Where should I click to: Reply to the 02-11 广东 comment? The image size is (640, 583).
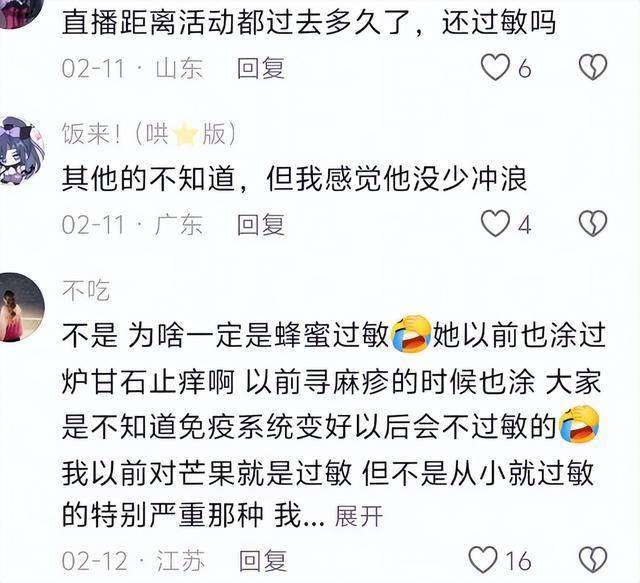point(261,225)
